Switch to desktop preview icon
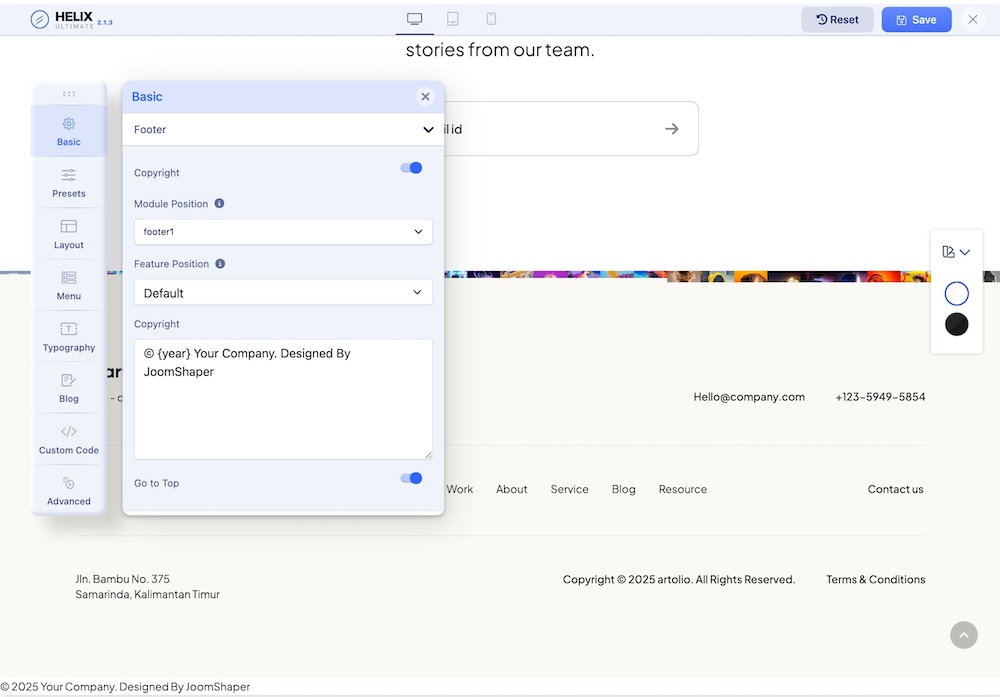 click(x=415, y=19)
